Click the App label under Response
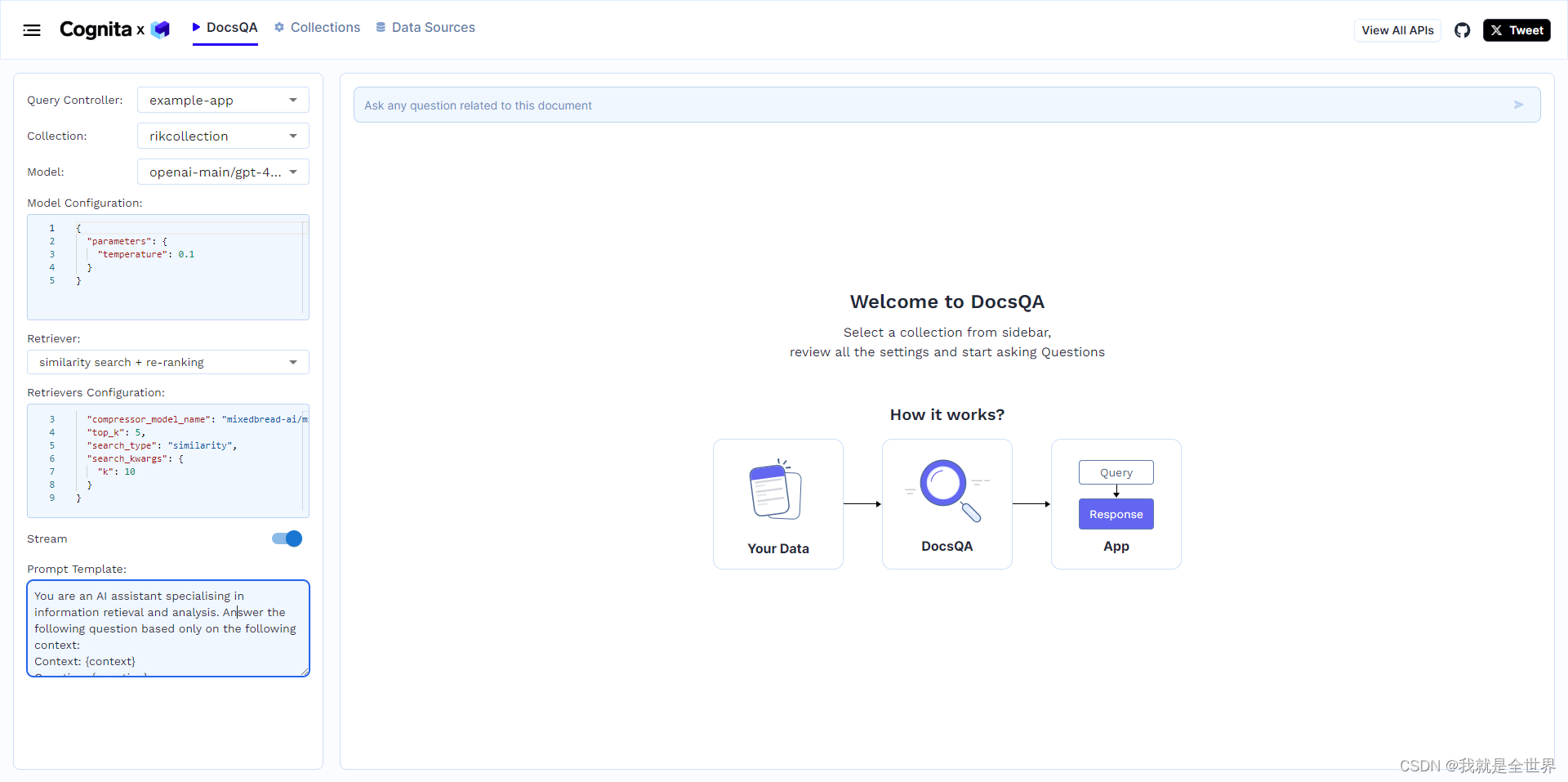This screenshot has width=1568, height=782. tap(1116, 546)
